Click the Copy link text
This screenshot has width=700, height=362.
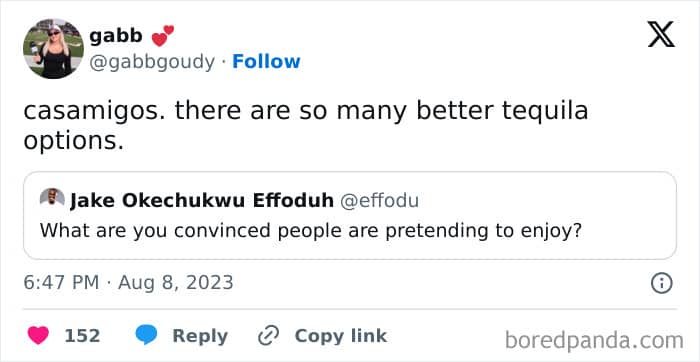[341, 336]
